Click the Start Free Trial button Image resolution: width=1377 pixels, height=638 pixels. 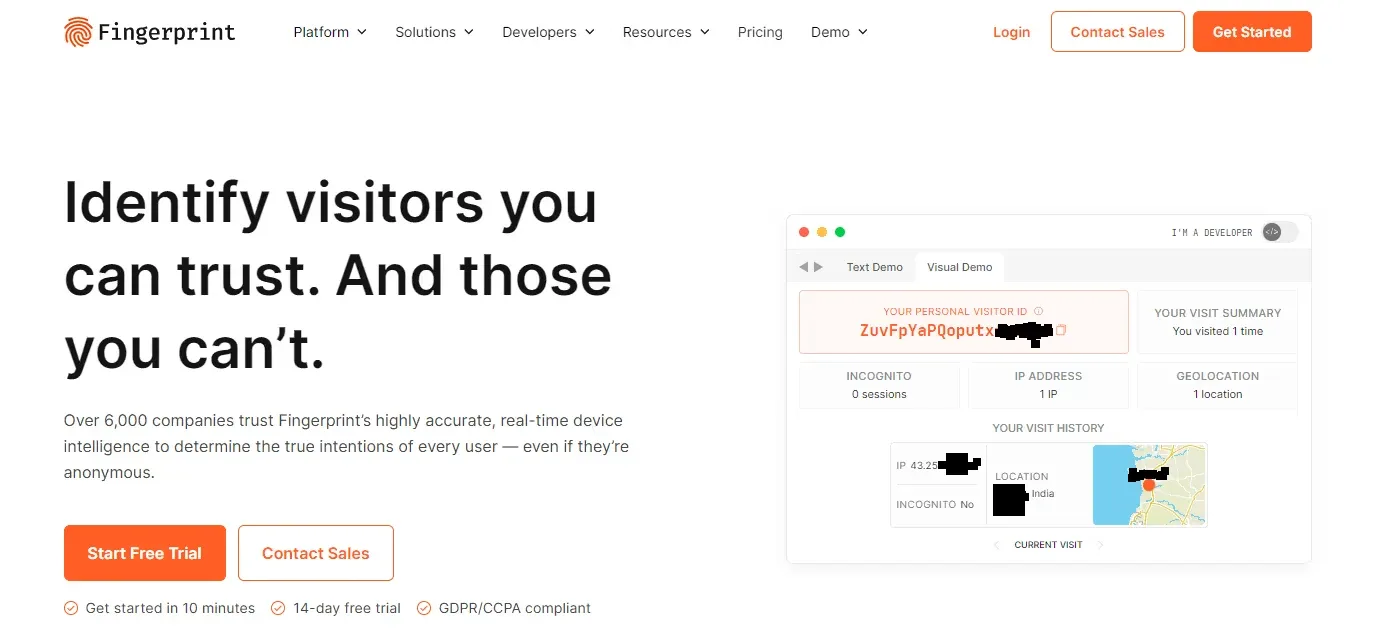[145, 553]
